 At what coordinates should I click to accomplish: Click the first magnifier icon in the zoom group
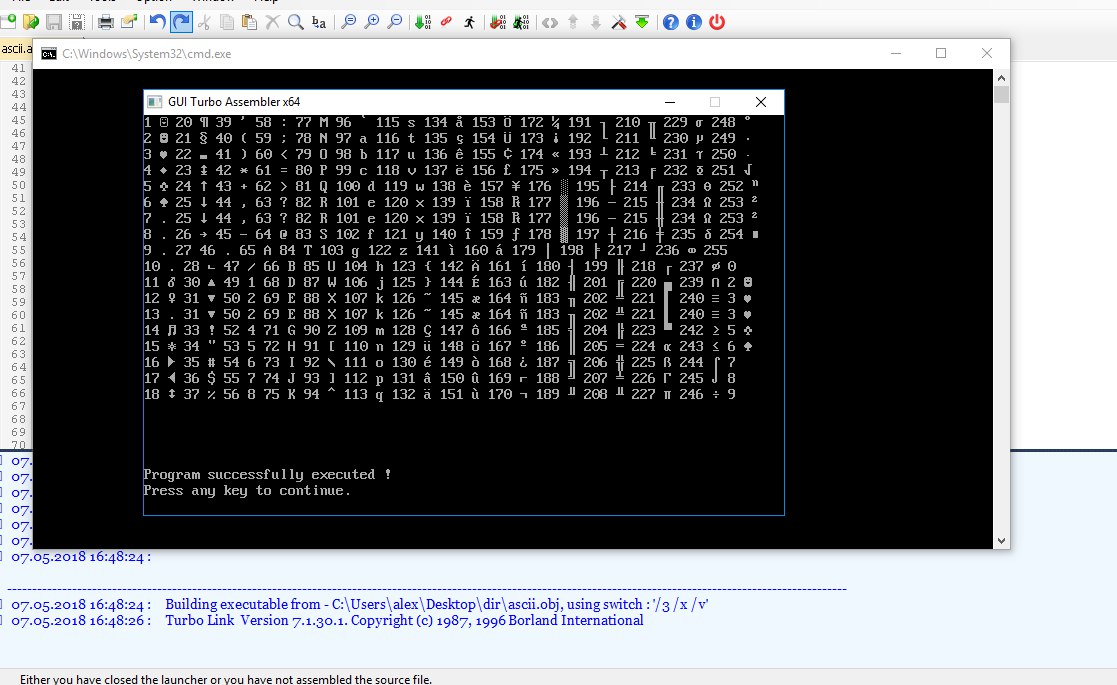coord(348,22)
